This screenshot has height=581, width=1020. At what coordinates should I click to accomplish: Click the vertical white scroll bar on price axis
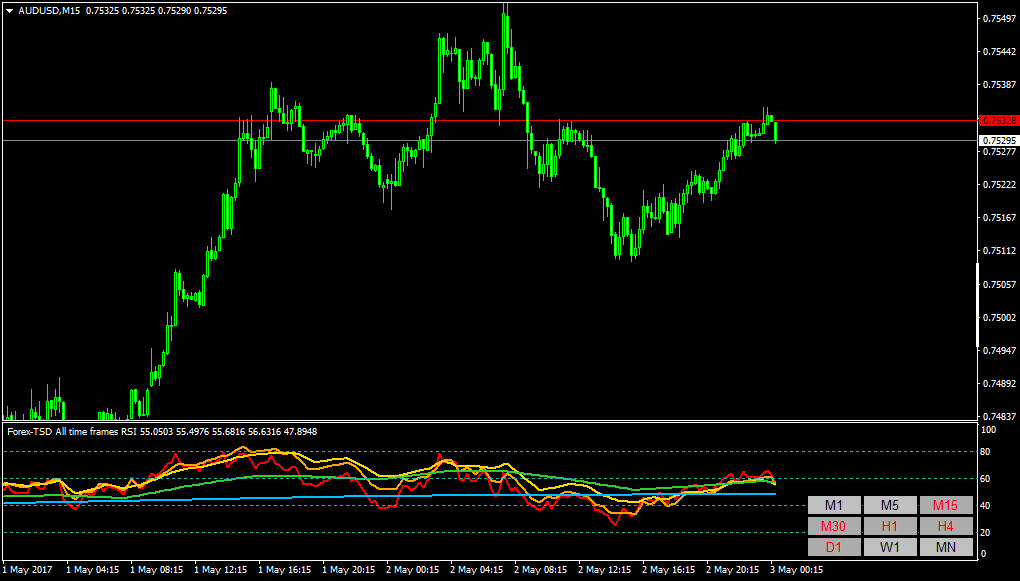coord(978,304)
